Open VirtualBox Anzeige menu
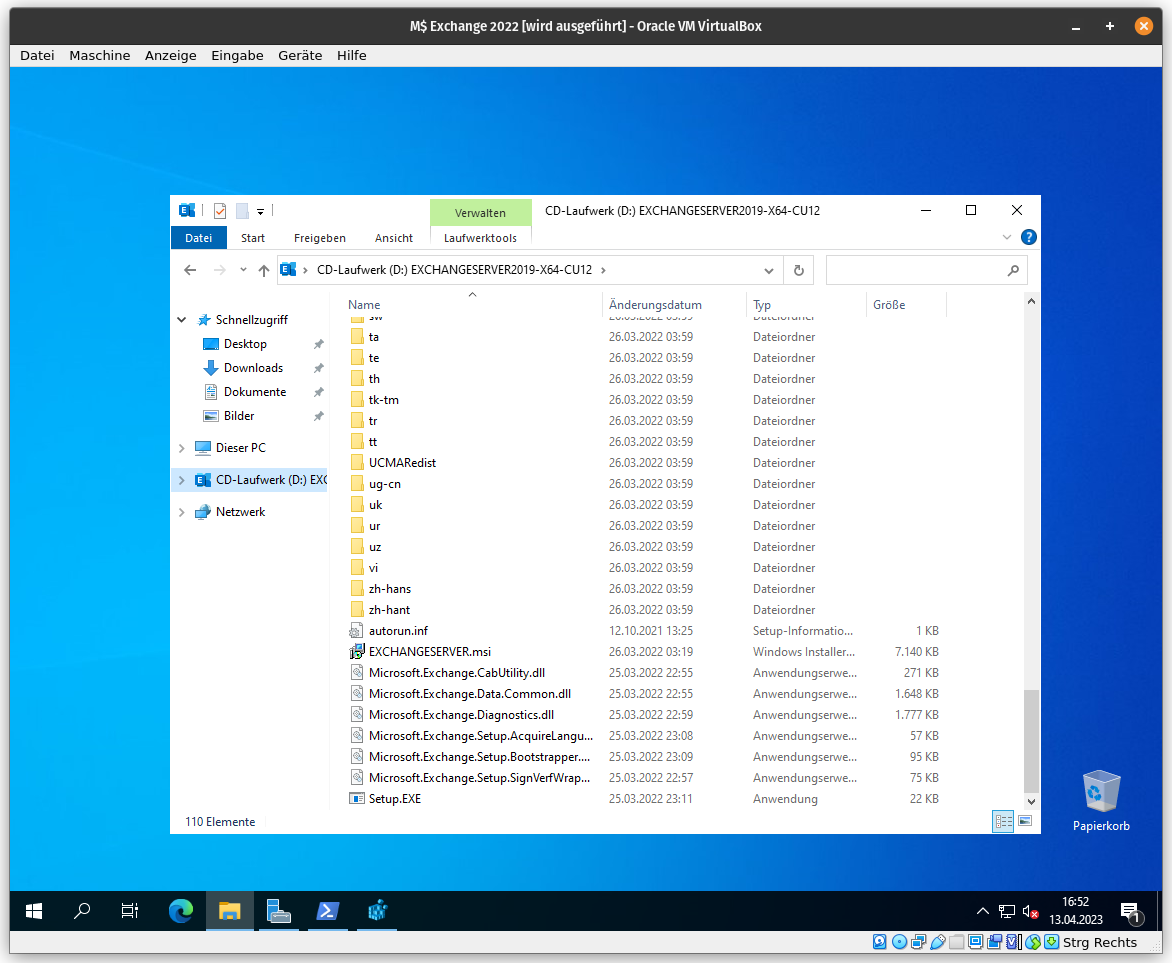Screen dimensions: 1172x963 tap(170, 55)
